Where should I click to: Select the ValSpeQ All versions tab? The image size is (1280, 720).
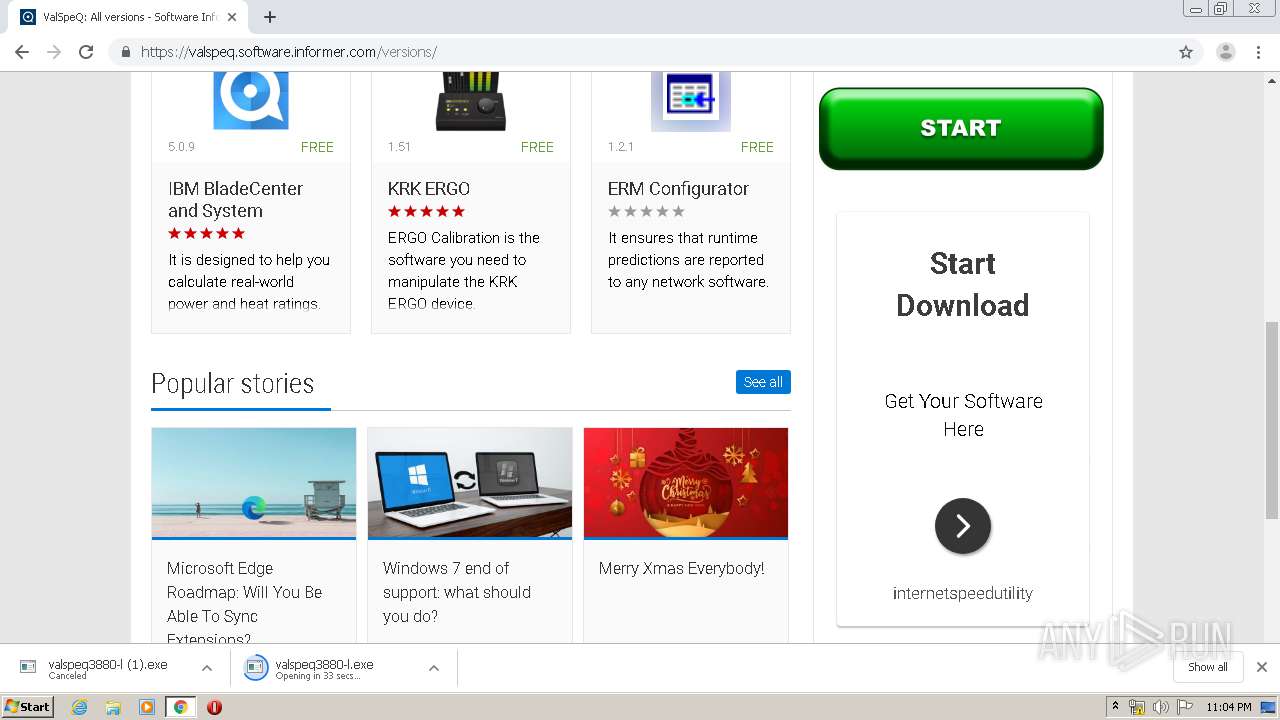[x=128, y=17]
